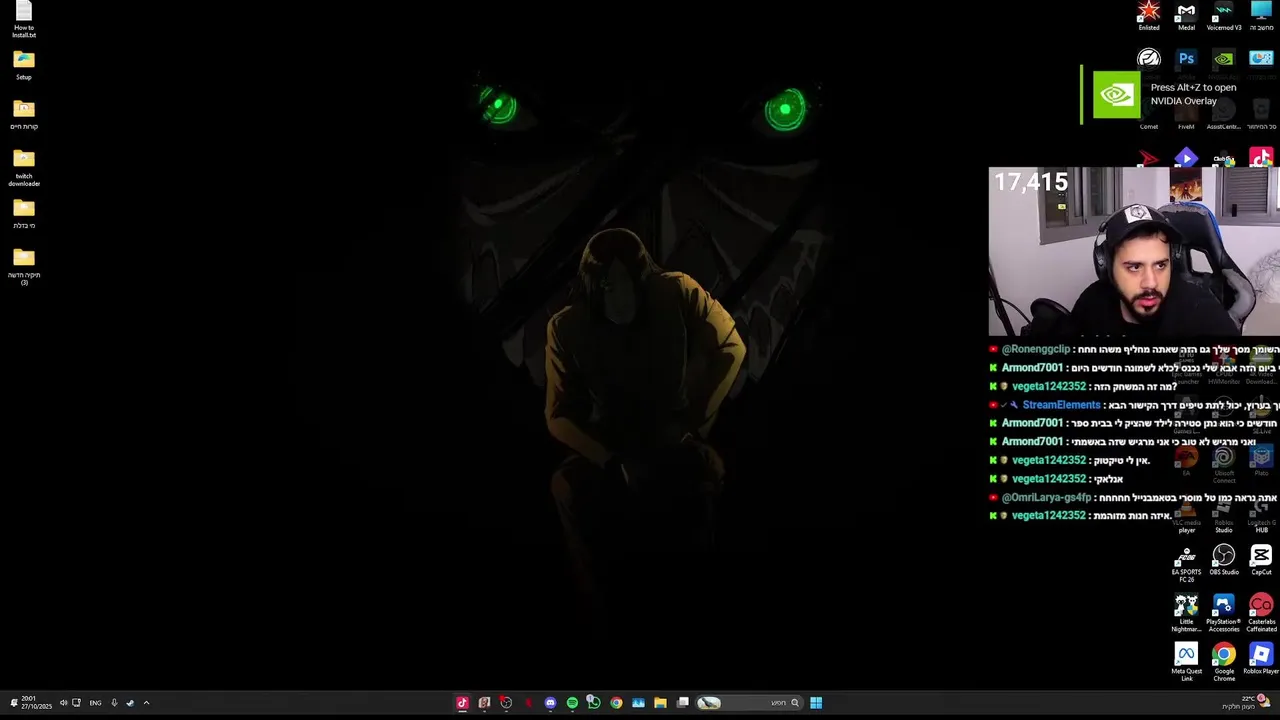Viewport: 1280px width, 720px height.
Task: Select the תיקיה חדשה (3) folder
Action: tap(24, 267)
